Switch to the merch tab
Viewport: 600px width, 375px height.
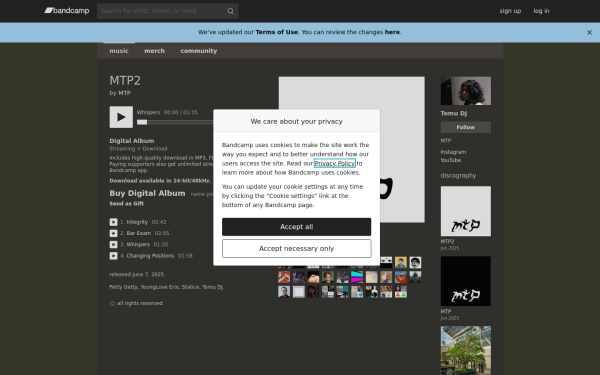pyautogui.click(x=154, y=51)
